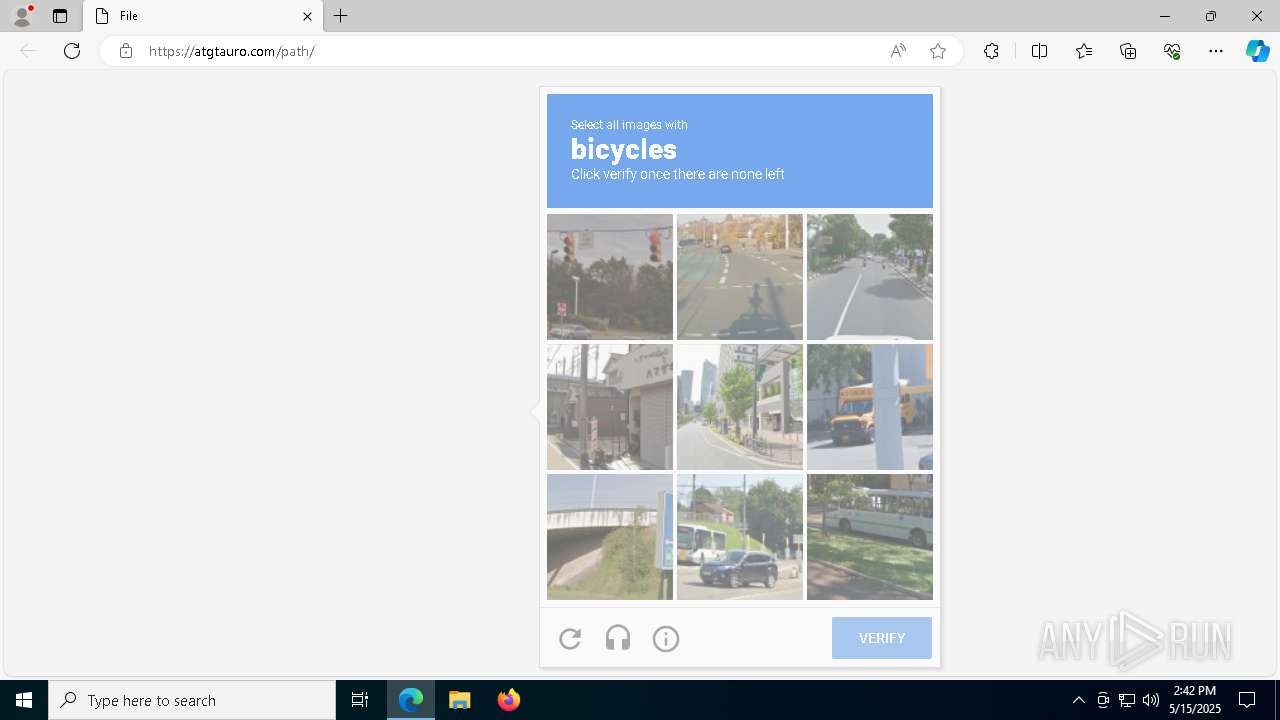Open Copilot sidebar
The image size is (1280, 720).
point(1257,51)
